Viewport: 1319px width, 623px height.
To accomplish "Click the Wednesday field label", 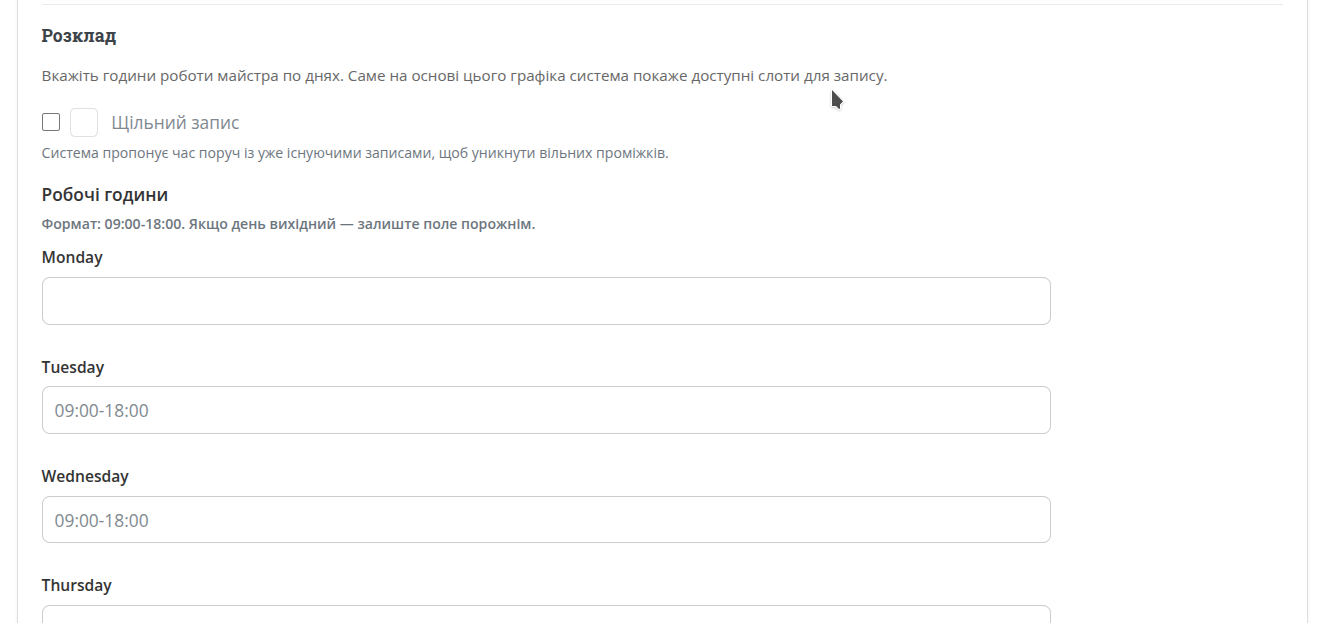I will click(x=85, y=477).
